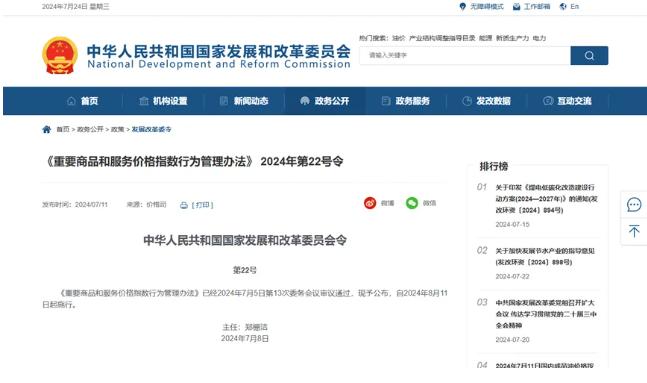Click the accessibility mode icon

tap(463, 7)
